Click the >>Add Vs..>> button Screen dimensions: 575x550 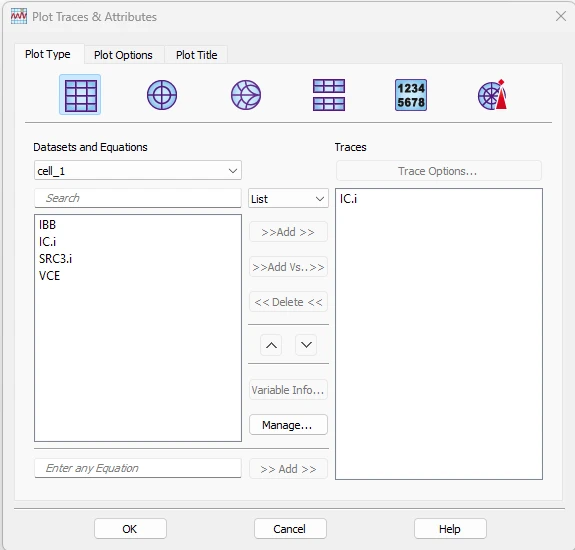pos(288,267)
